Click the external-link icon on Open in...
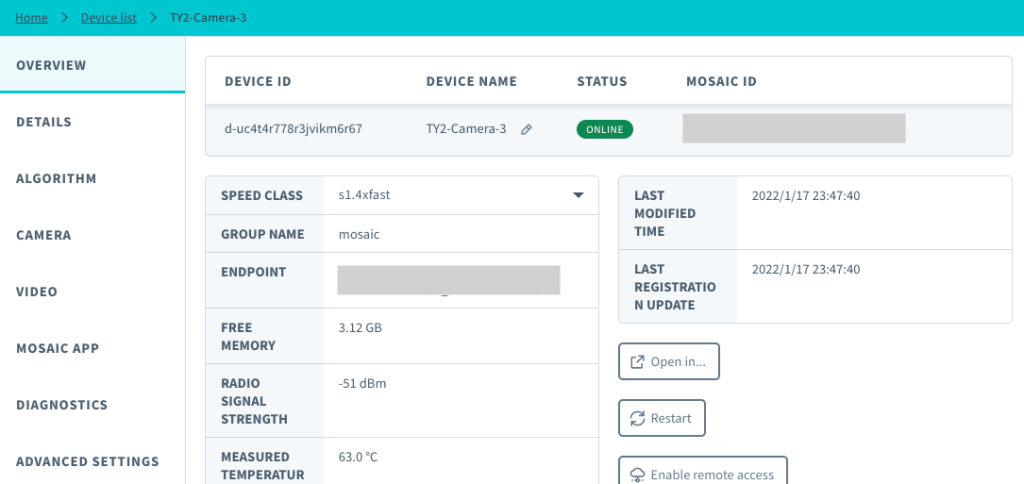This screenshot has width=1024, height=484. 637,362
